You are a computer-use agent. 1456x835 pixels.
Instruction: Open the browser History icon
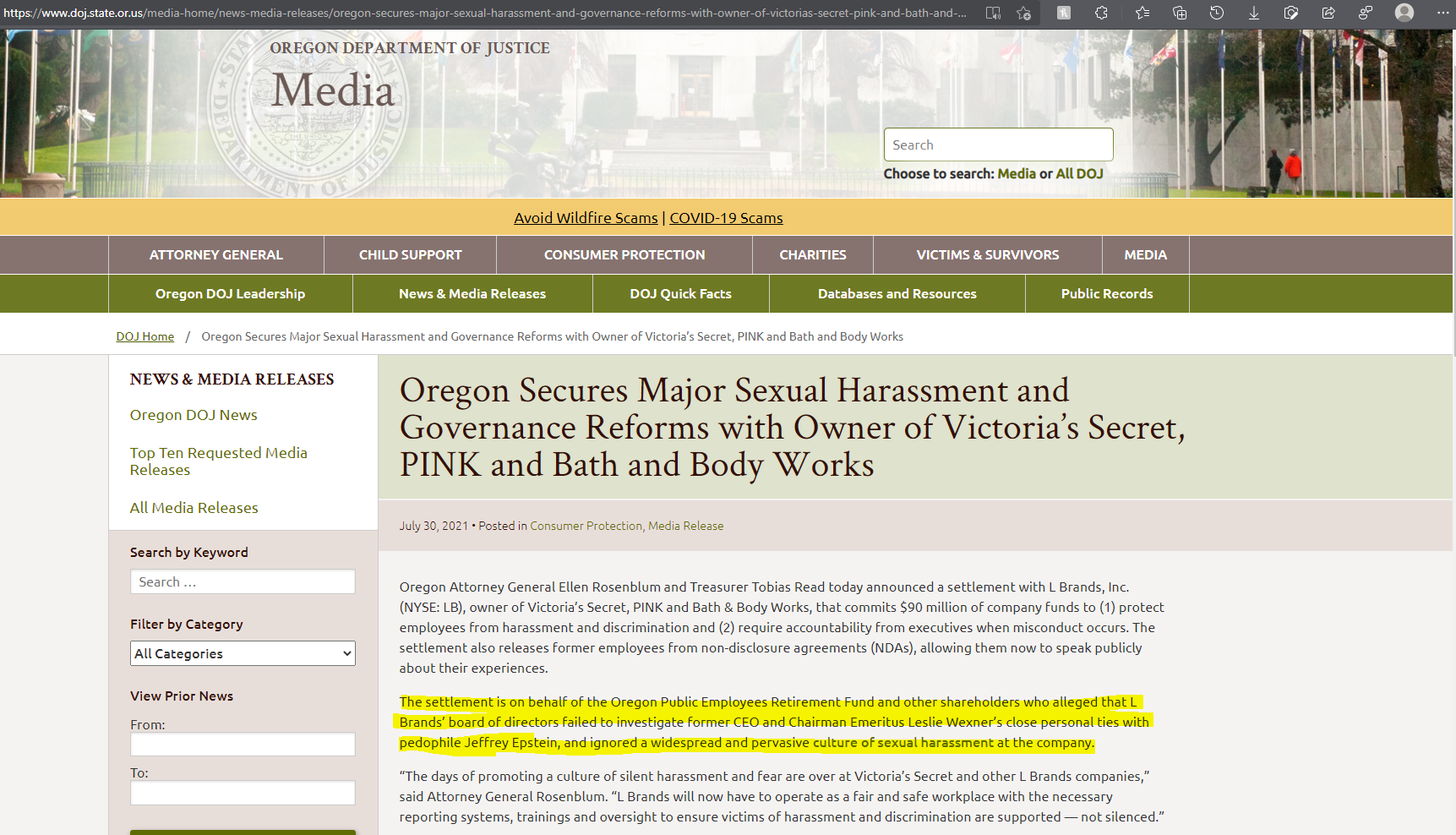[x=1217, y=13]
